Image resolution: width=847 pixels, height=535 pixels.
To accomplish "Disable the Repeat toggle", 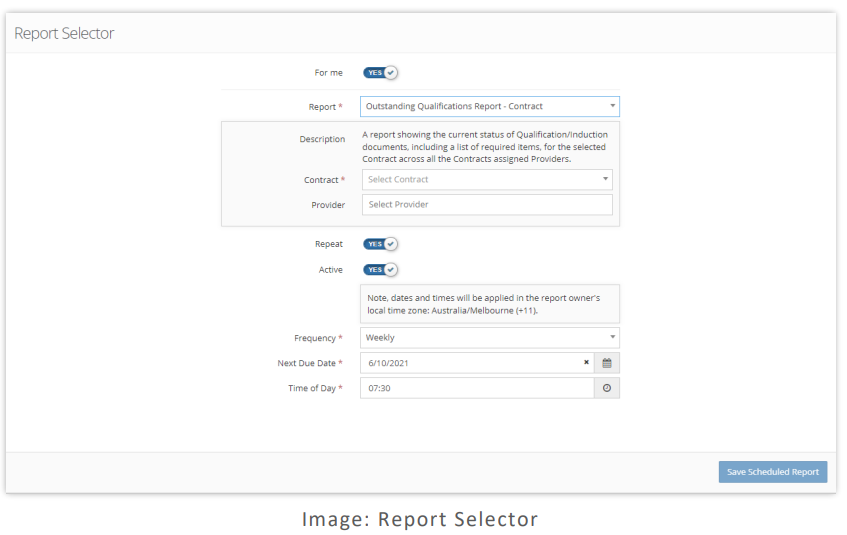I will (x=380, y=244).
